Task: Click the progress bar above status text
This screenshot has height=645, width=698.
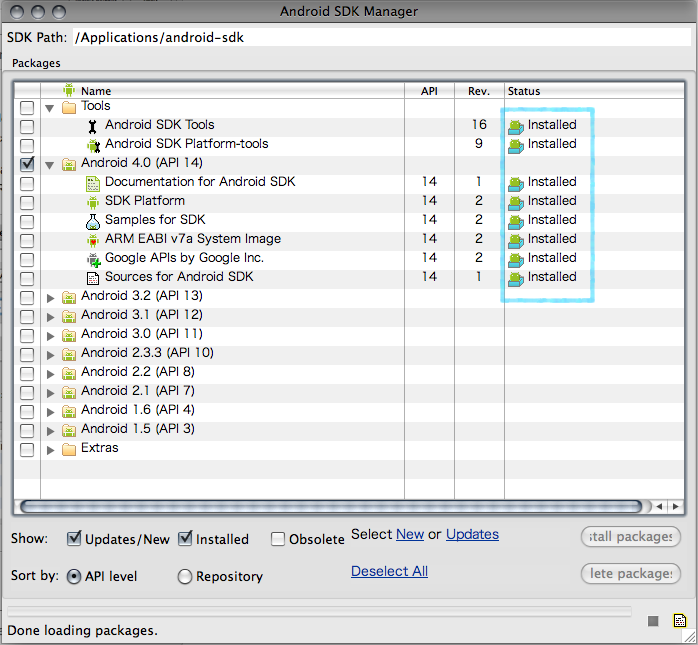Action: (319, 611)
